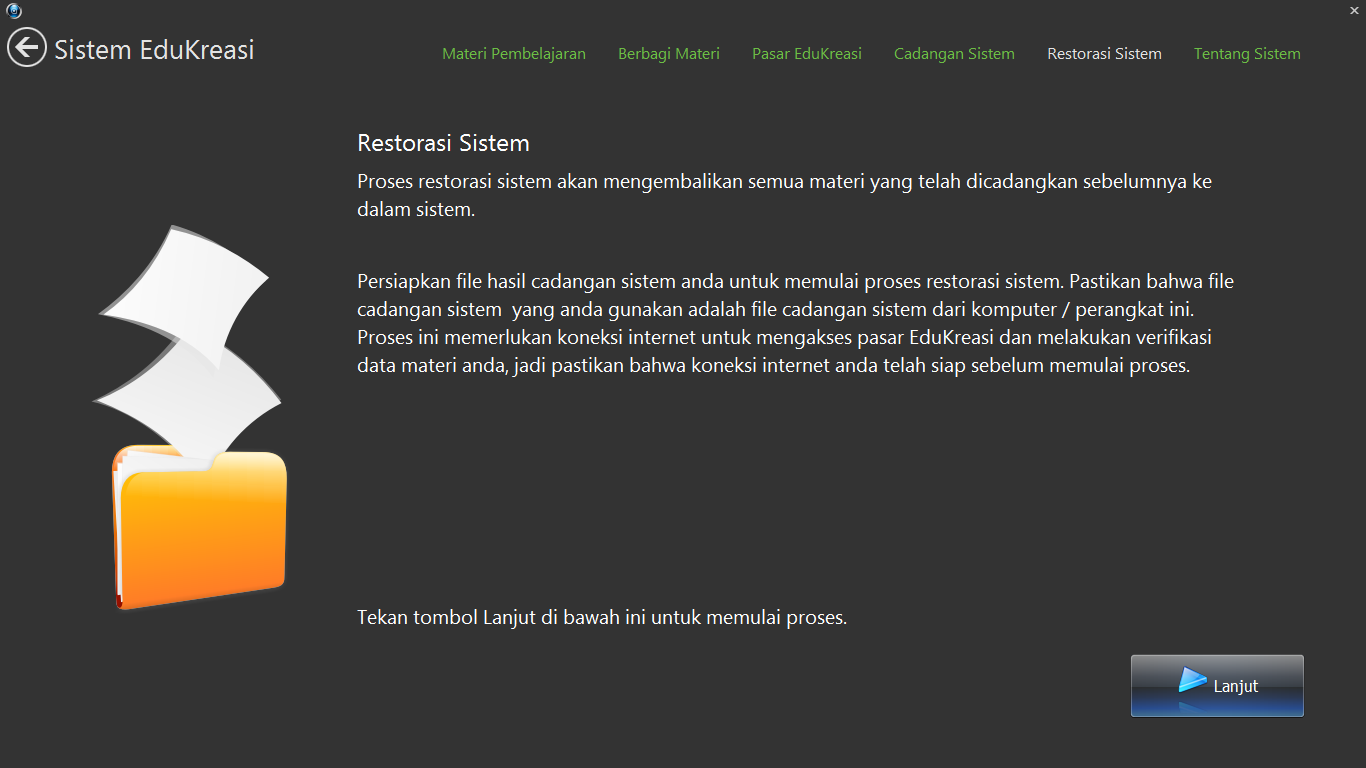Open the Tentang Sistem tab

click(1247, 54)
